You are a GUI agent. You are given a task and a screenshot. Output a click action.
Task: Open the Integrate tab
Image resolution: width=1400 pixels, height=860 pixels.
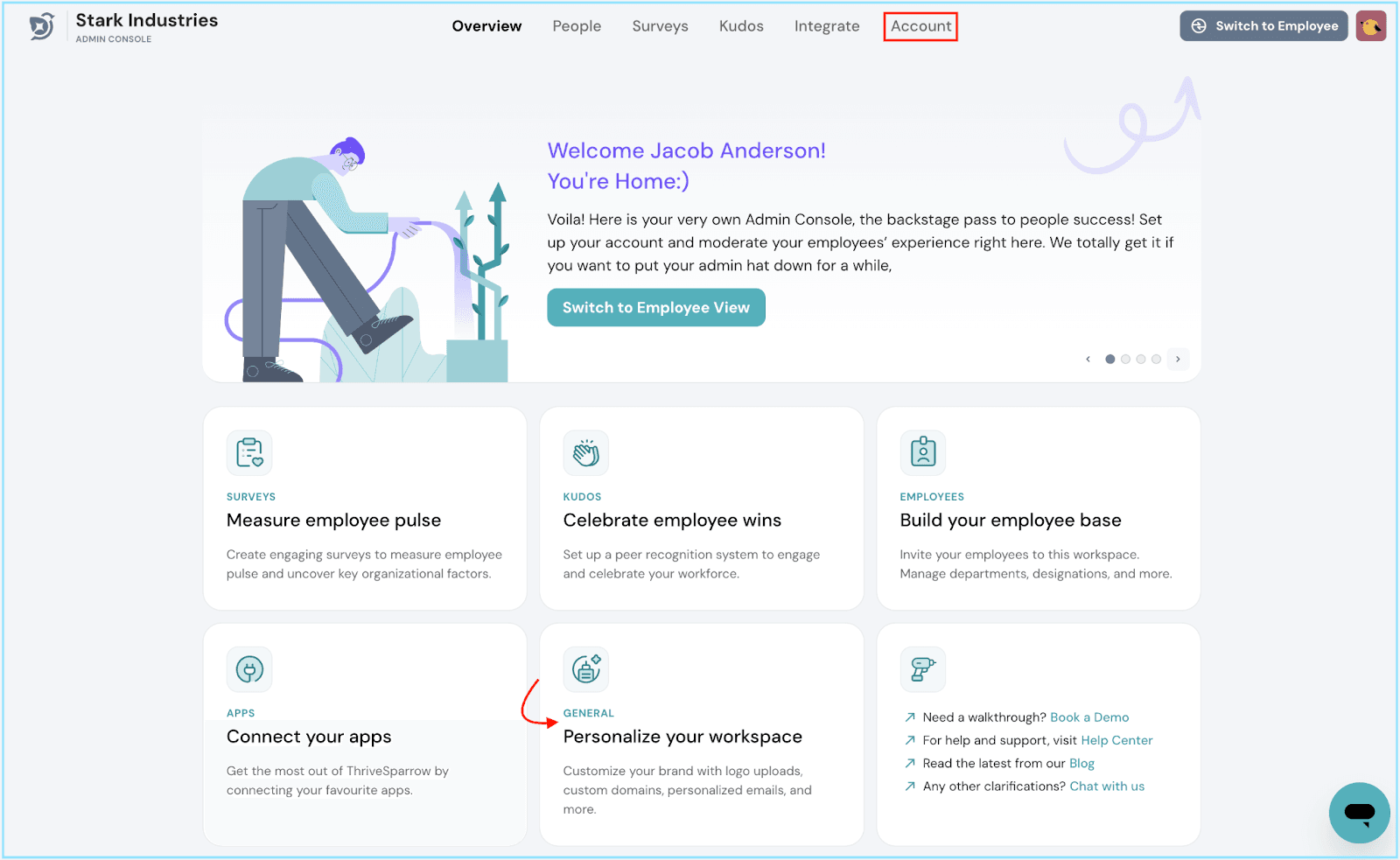(826, 26)
